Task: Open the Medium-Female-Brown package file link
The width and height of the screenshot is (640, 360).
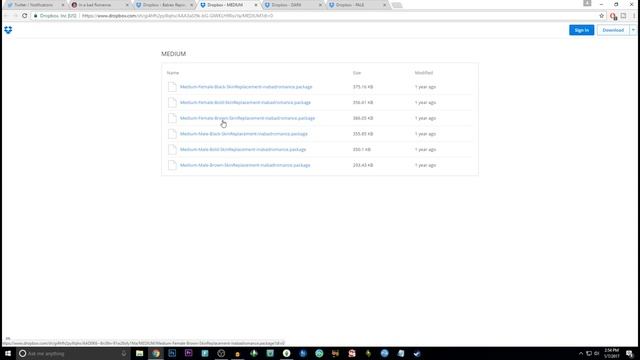Action: 247,118
